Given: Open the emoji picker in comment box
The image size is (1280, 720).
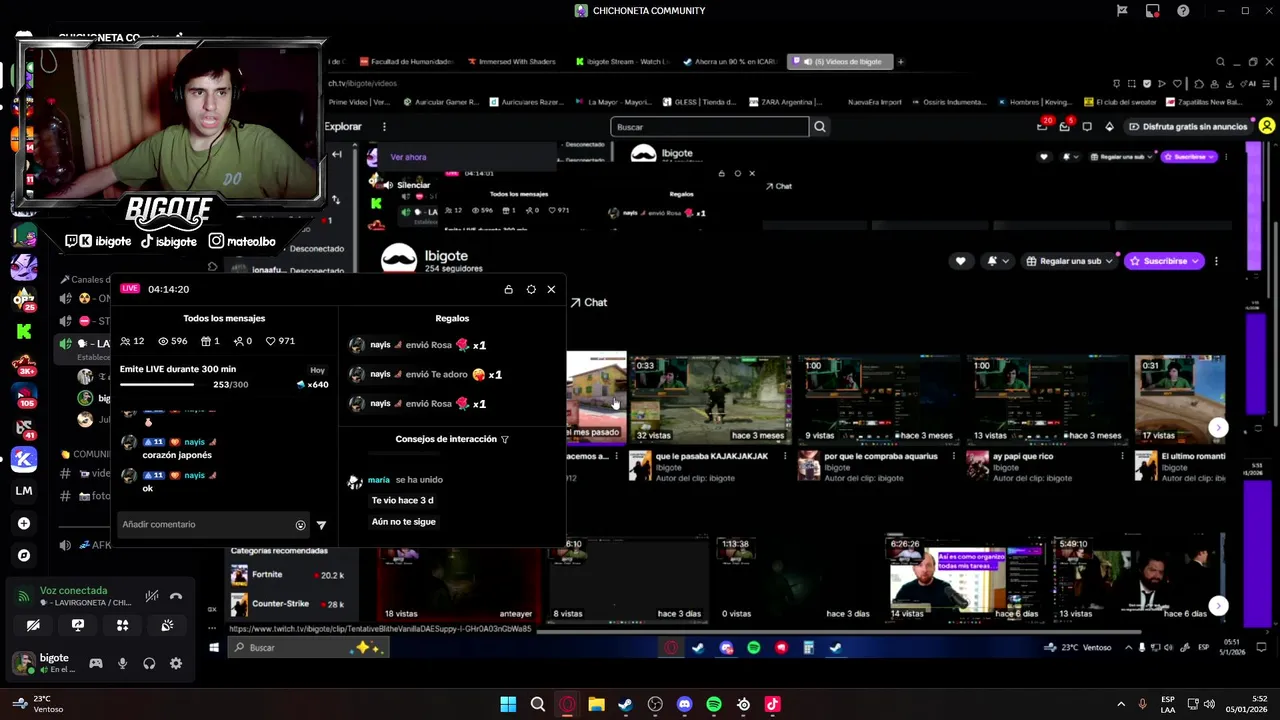Looking at the screenshot, I should click(x=300, y=525).
